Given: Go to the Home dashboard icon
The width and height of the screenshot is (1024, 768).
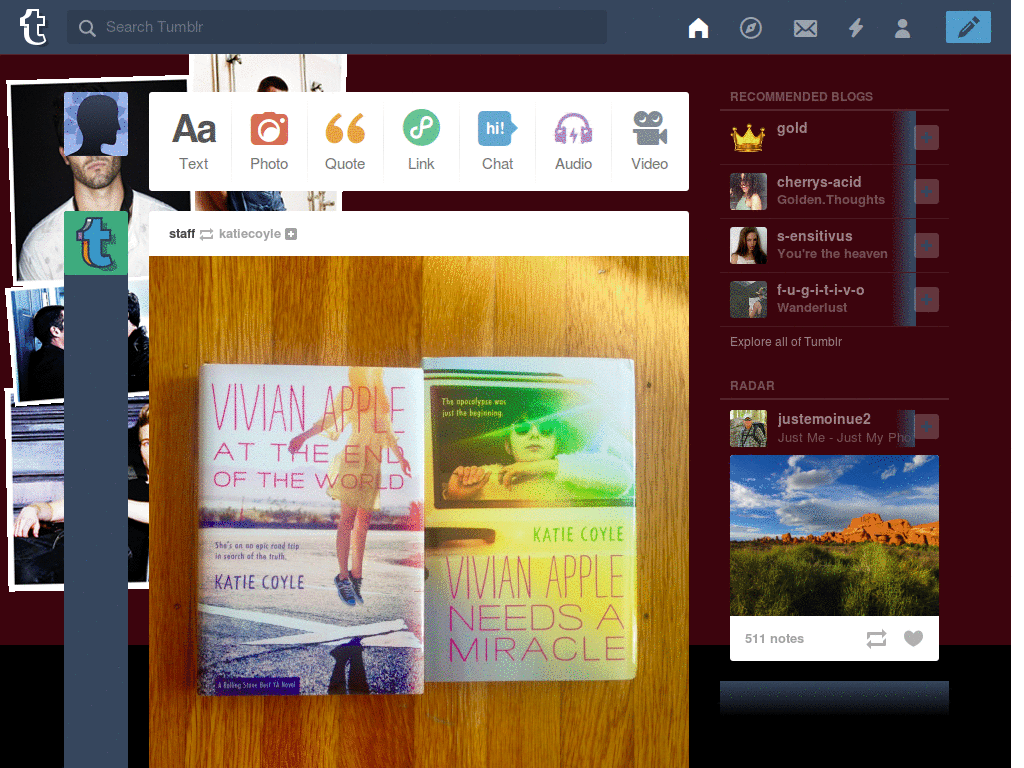Looking at the screenshot, I should click(x=698, y=27).
